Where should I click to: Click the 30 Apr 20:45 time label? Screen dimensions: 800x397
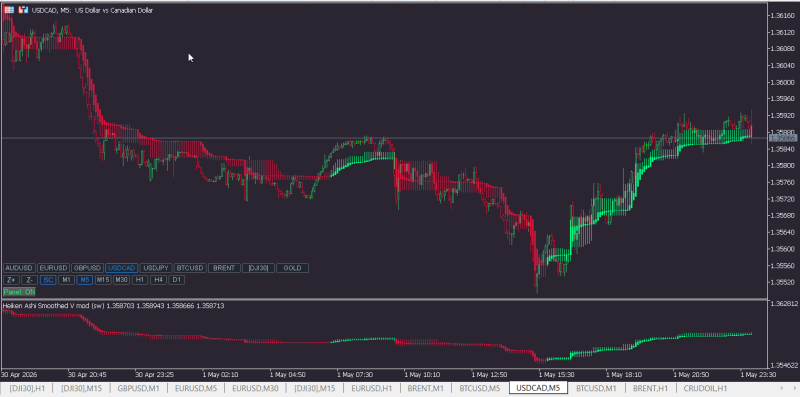87,374
